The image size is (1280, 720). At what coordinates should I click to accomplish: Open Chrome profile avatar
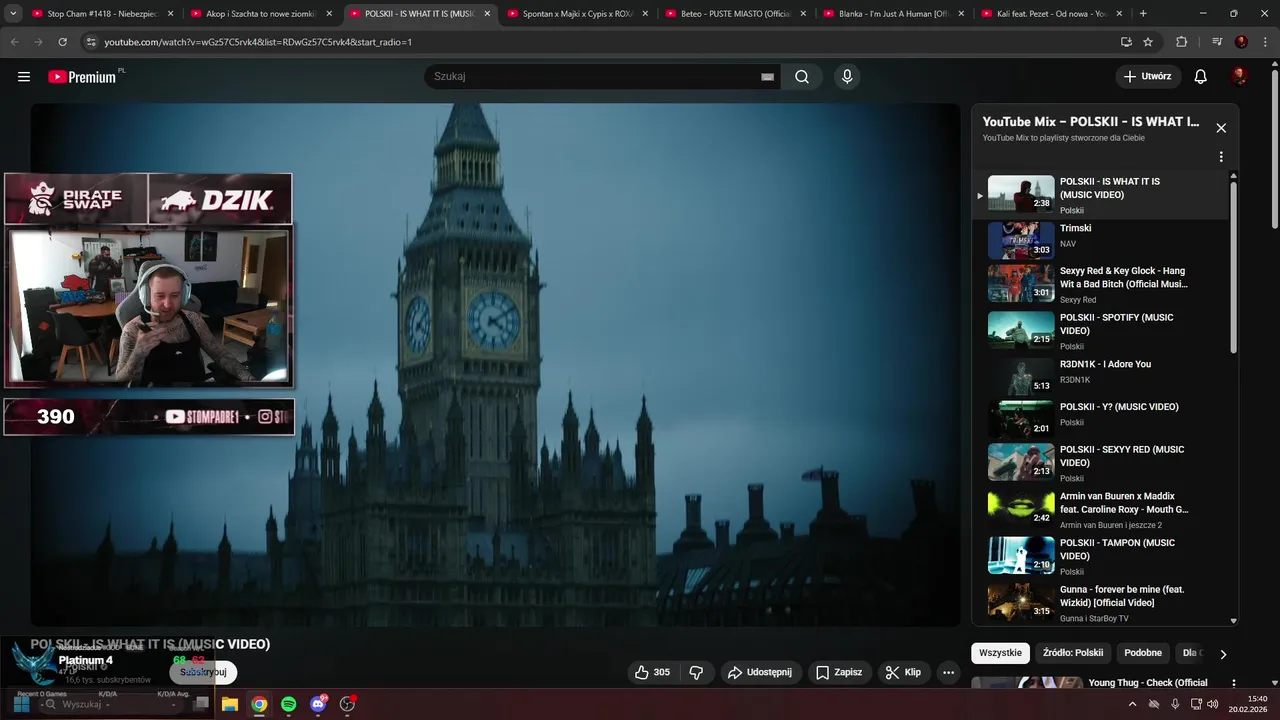click(x=1241, y=42)
